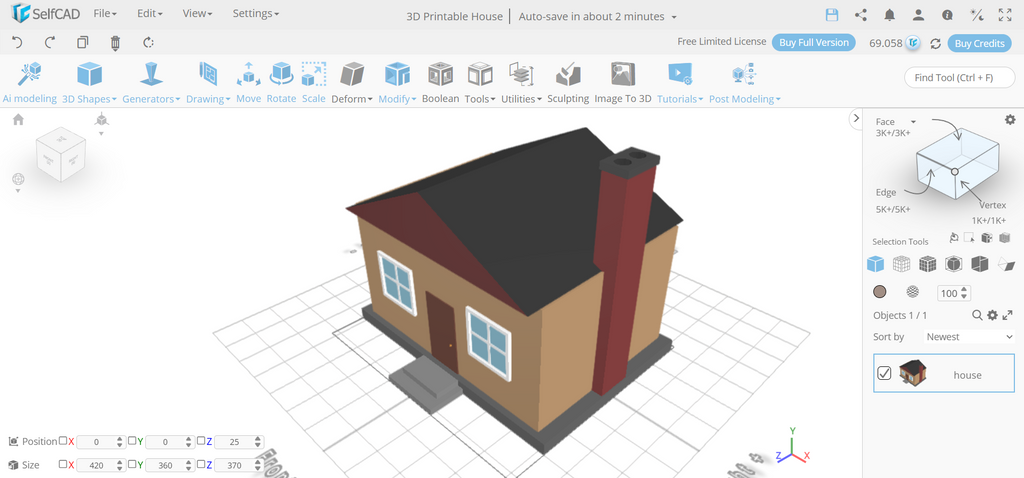Expand the Generators dropdown
The image size is (1024, 478).
(152, 83)
